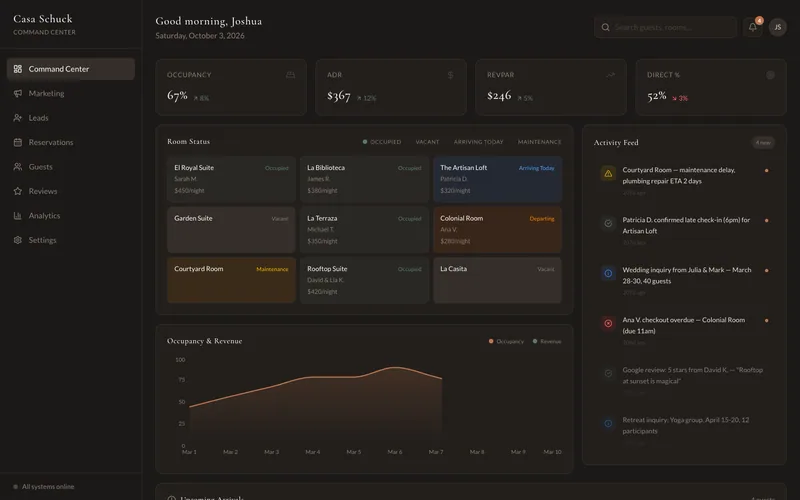
Task: Click the Occupancy 67% stat card
Action: point(231,87)
